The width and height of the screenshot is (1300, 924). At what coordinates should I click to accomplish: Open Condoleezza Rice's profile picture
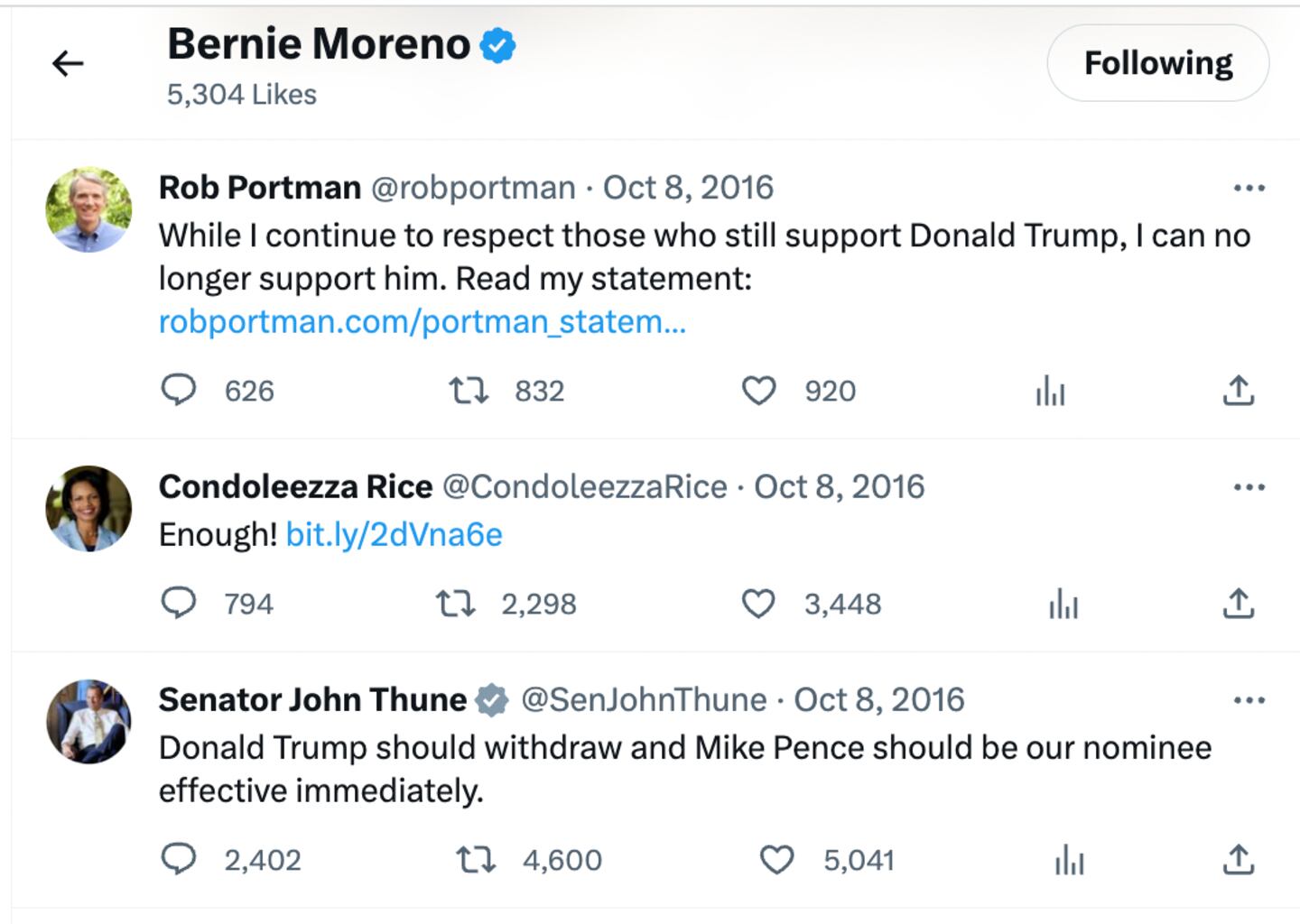pos(88,508)
